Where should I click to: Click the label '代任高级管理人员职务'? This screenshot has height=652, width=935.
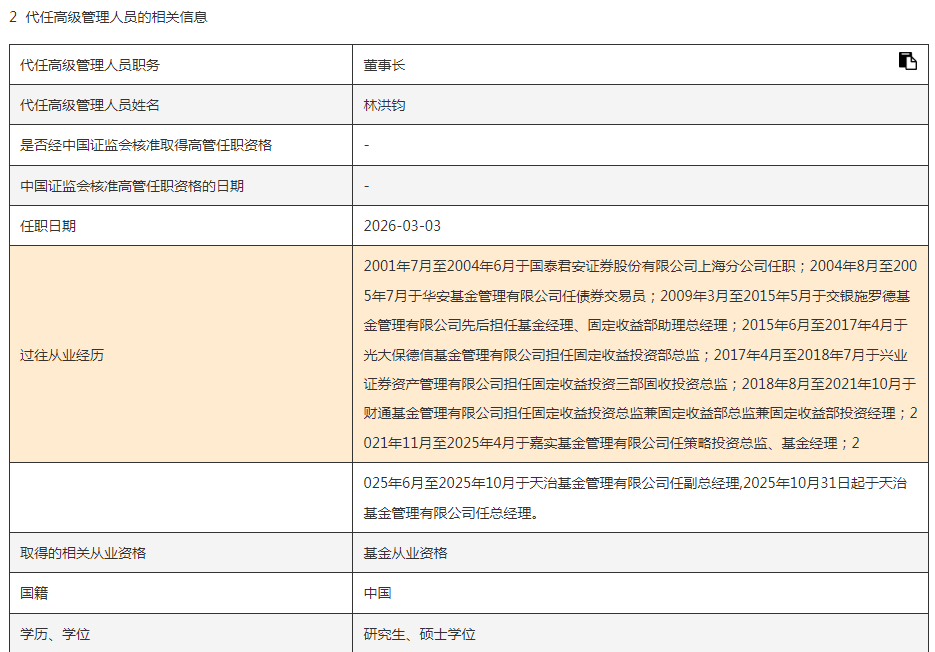90,65
